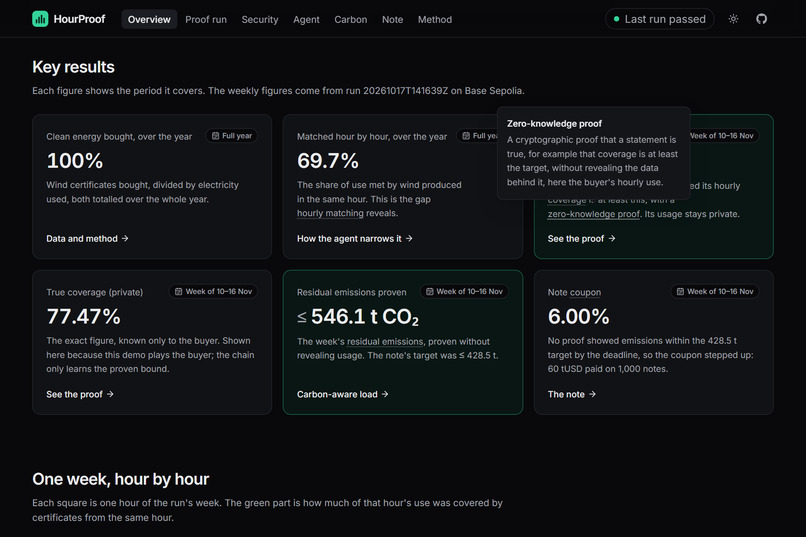Click the 69.7% matched value
806x537 pixels.
pos(327,161)
